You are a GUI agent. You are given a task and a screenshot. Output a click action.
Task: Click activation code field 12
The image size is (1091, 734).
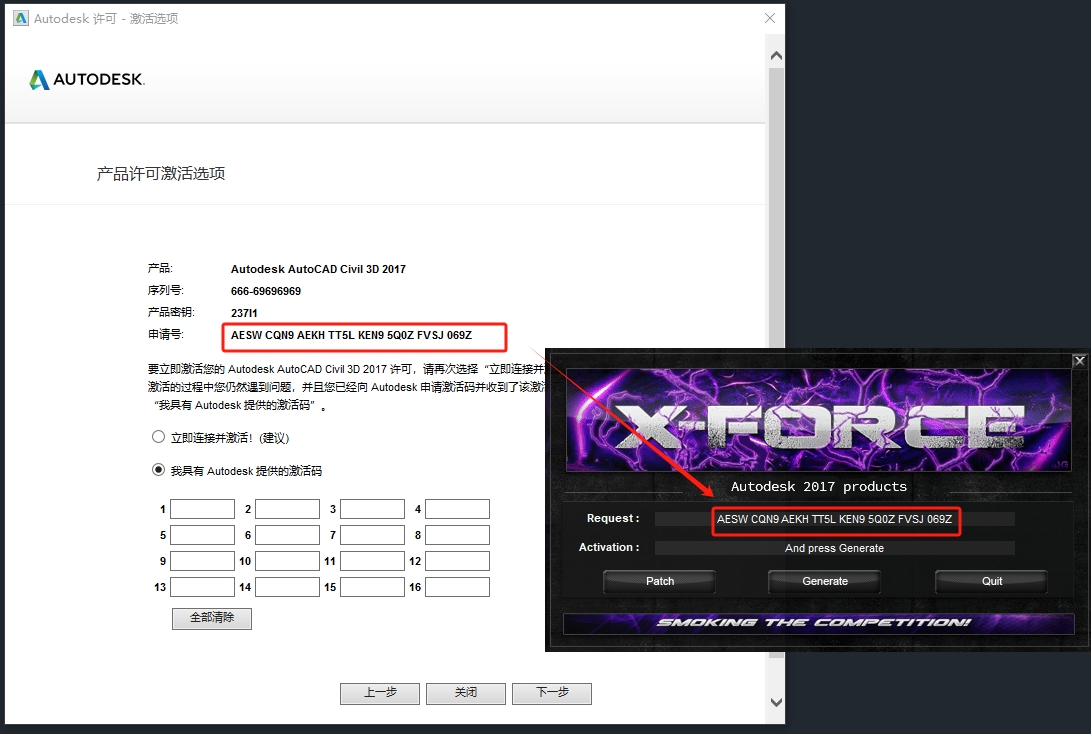click(x=457, y=561)
